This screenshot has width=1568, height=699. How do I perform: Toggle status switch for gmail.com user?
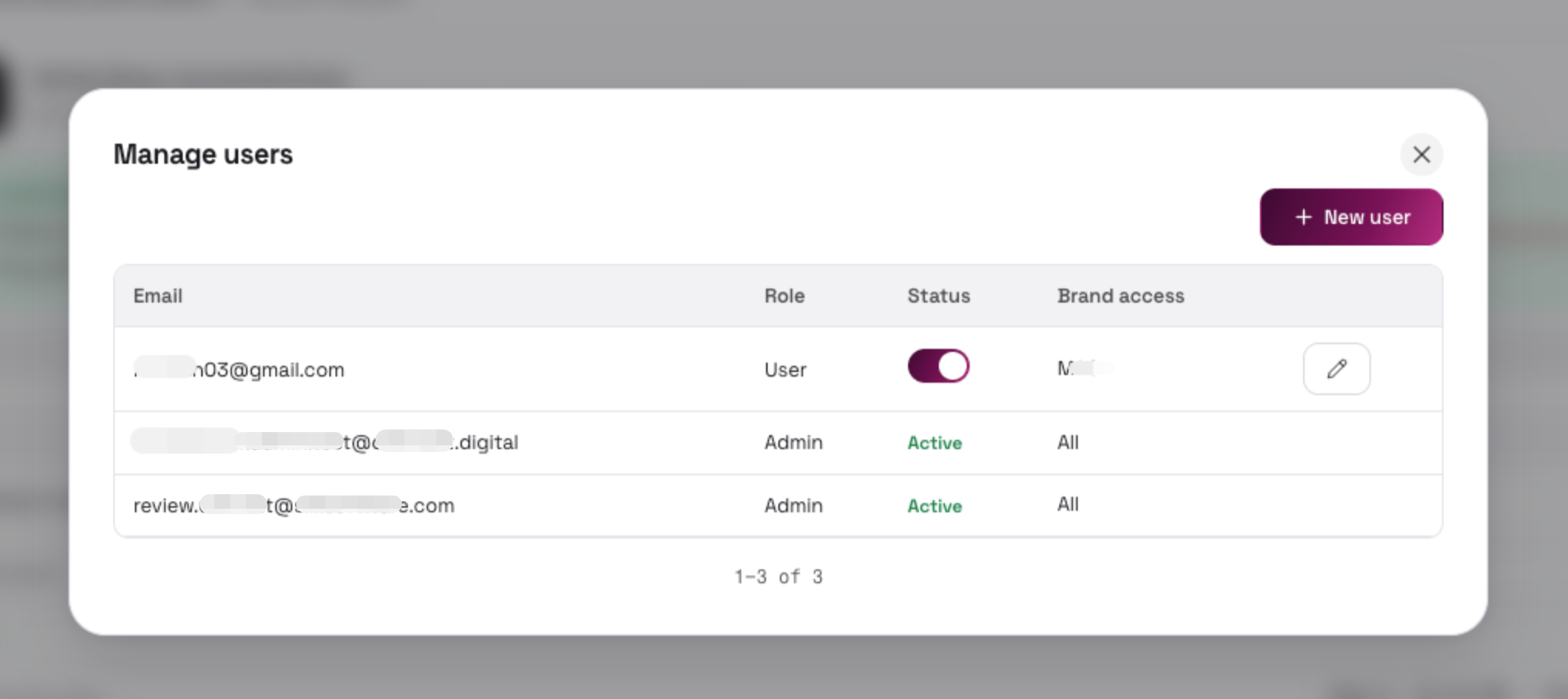(x=938, y=366)
